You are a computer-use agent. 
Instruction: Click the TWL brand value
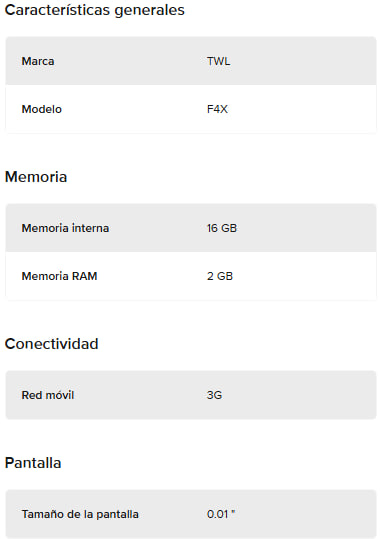[218, 61]
